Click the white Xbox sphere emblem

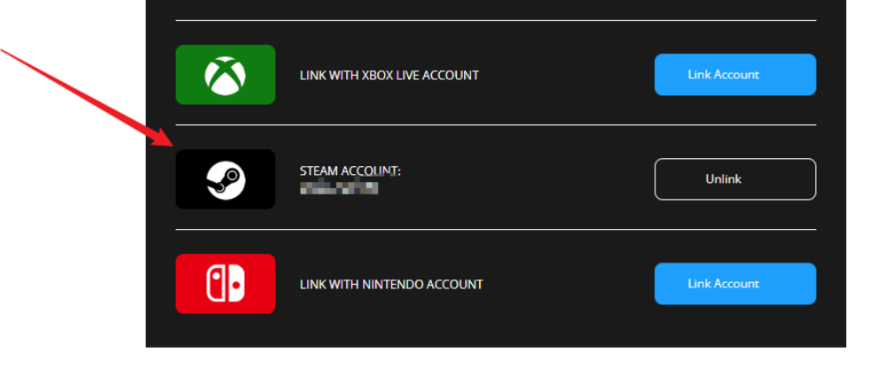coord(225,75)
